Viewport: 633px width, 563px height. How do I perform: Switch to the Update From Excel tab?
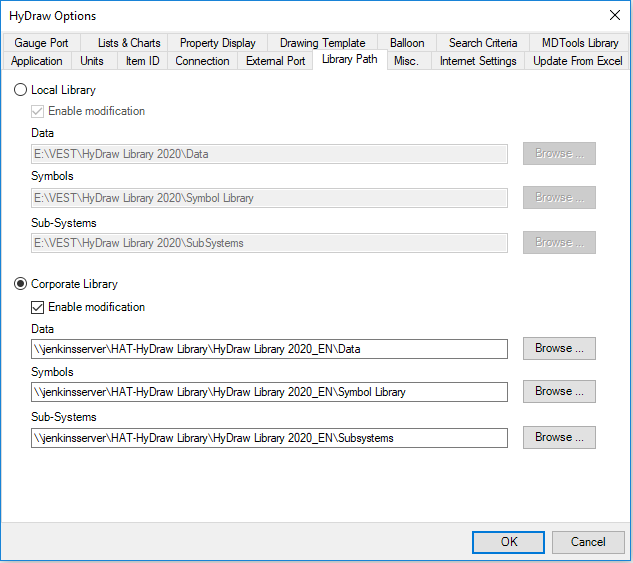(x=577, y=61)
